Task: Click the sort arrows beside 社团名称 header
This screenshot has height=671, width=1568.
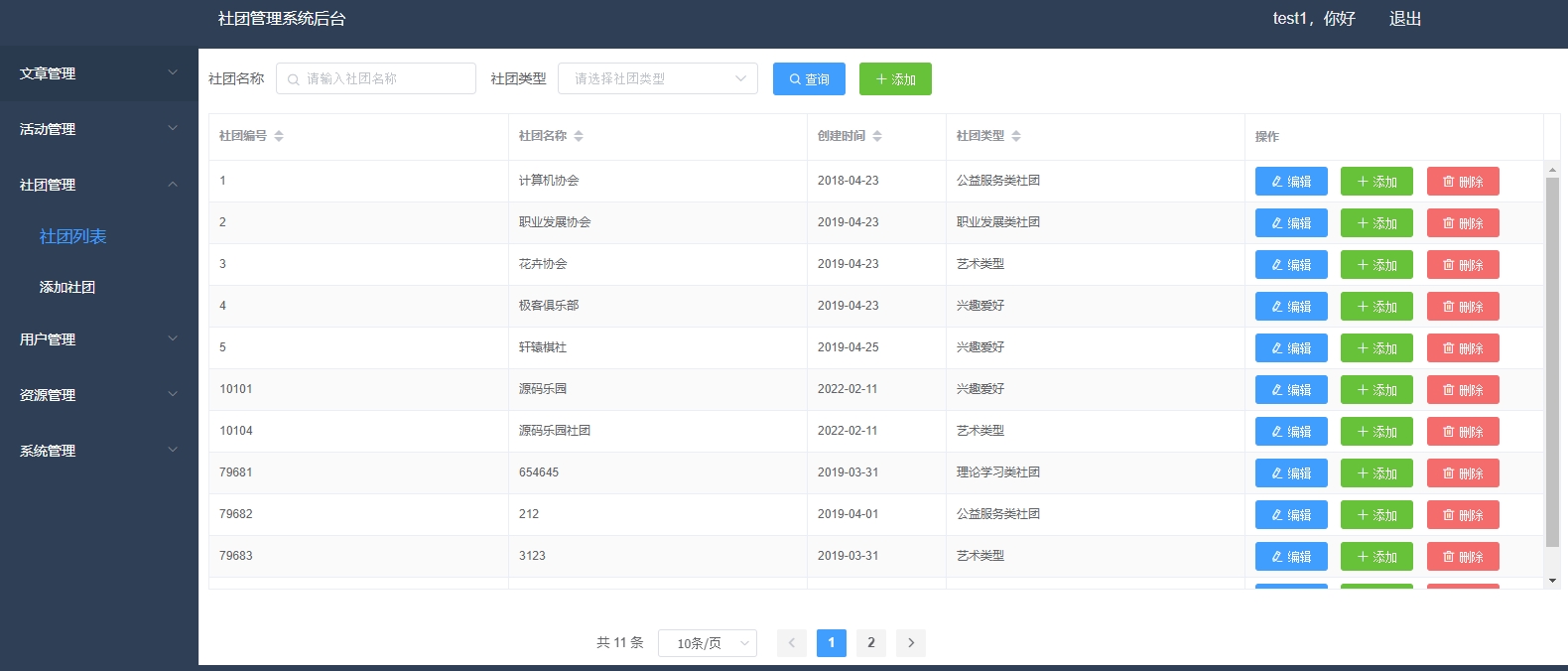Action: coord(579,136)
